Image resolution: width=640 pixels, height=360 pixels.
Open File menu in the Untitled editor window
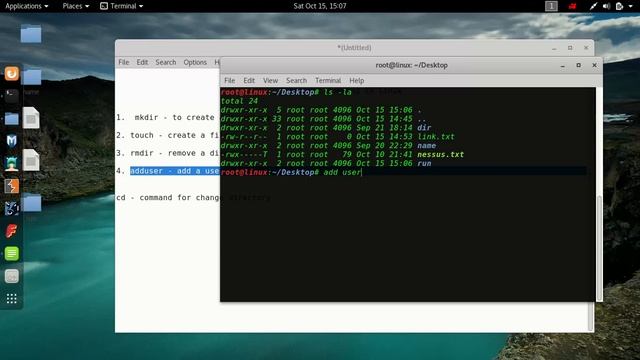pos(124,62)
